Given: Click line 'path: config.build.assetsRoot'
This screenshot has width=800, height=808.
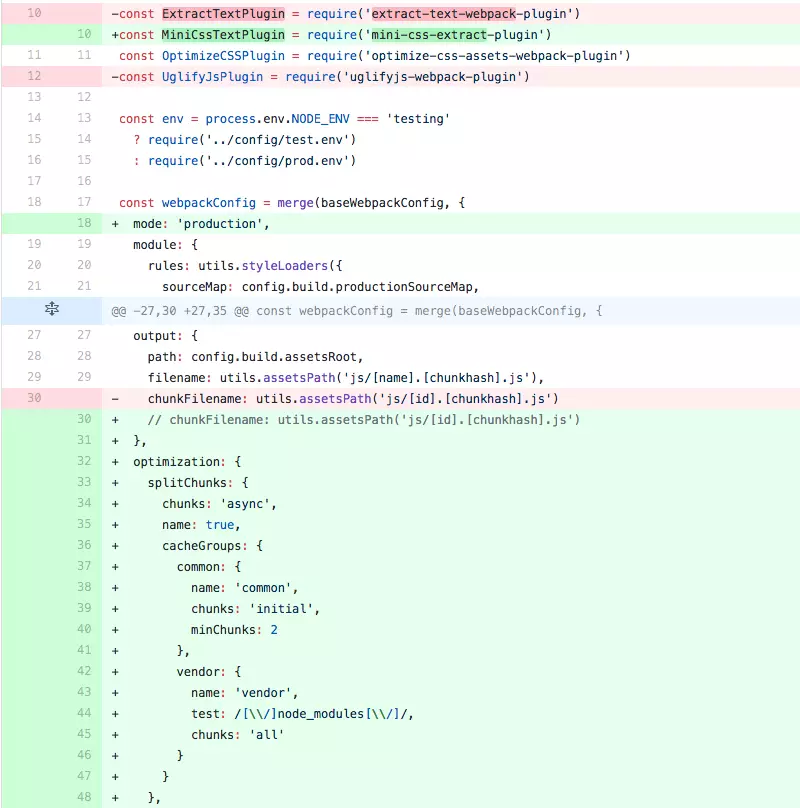Looking at the screenshot, I should [x=255, y=357].
